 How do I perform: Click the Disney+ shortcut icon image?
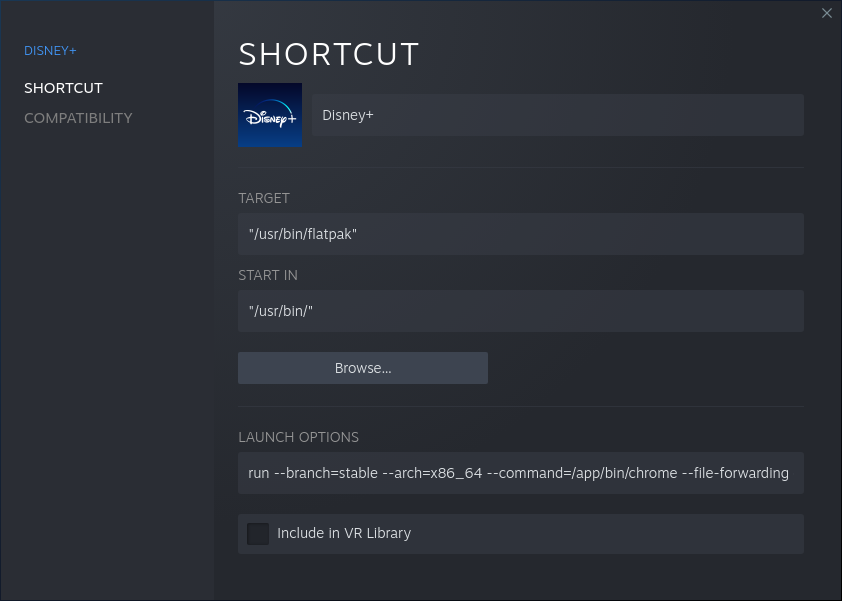pos(270,115)
